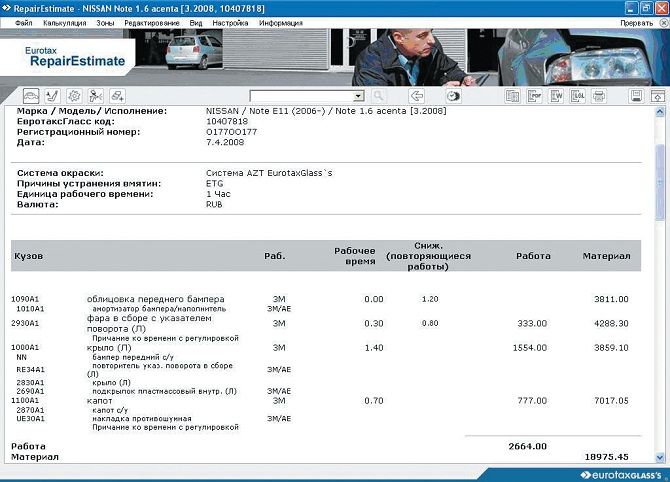Open the Информация menu
670x482 pixels.
point(281,23)
